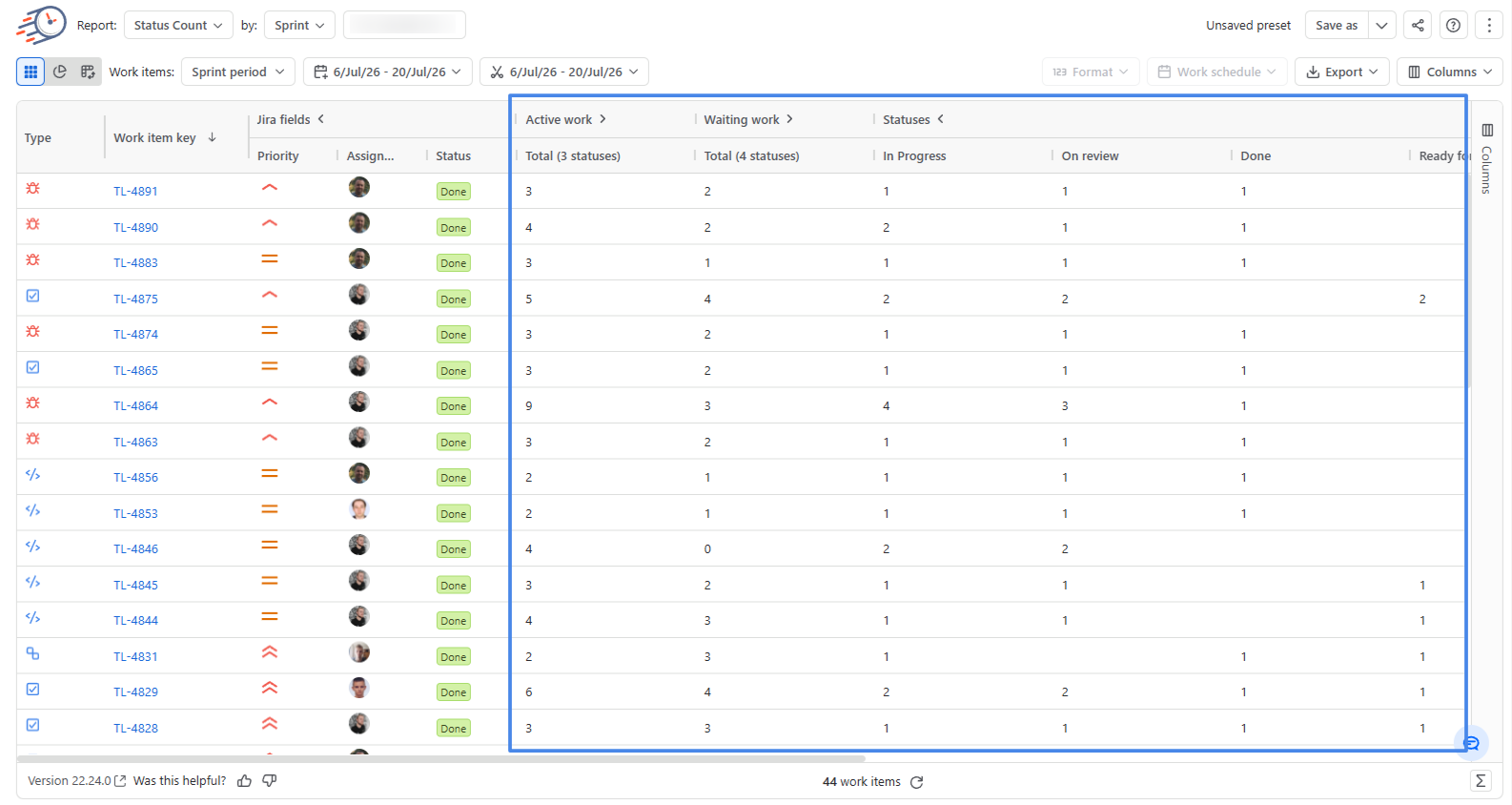Switch to grid table view
This screenshot has width=1512, height=805.
point(31,72)
